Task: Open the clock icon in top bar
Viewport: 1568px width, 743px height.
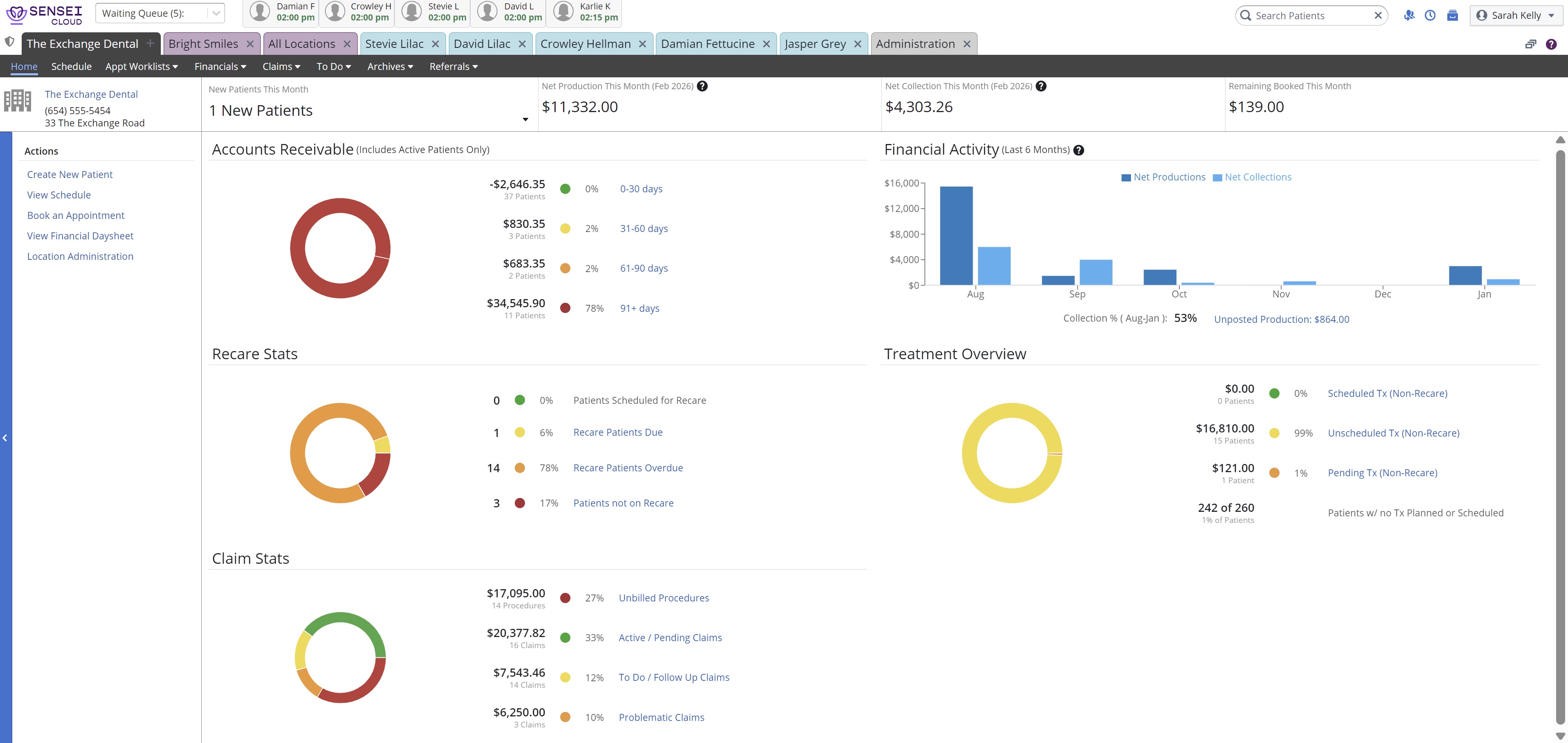Action: (1431, 15)
